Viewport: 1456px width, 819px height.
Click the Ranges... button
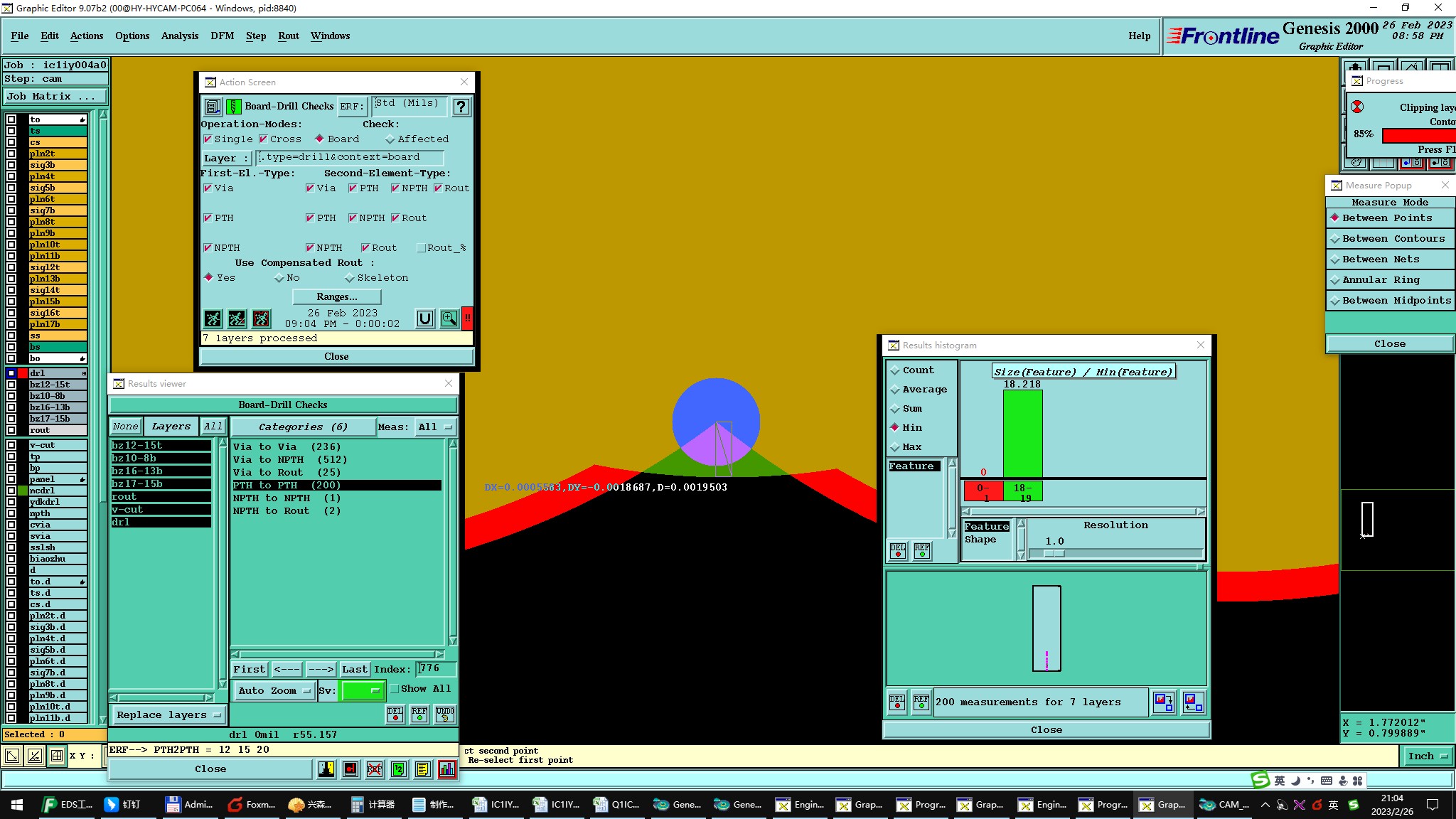(337, 296)
